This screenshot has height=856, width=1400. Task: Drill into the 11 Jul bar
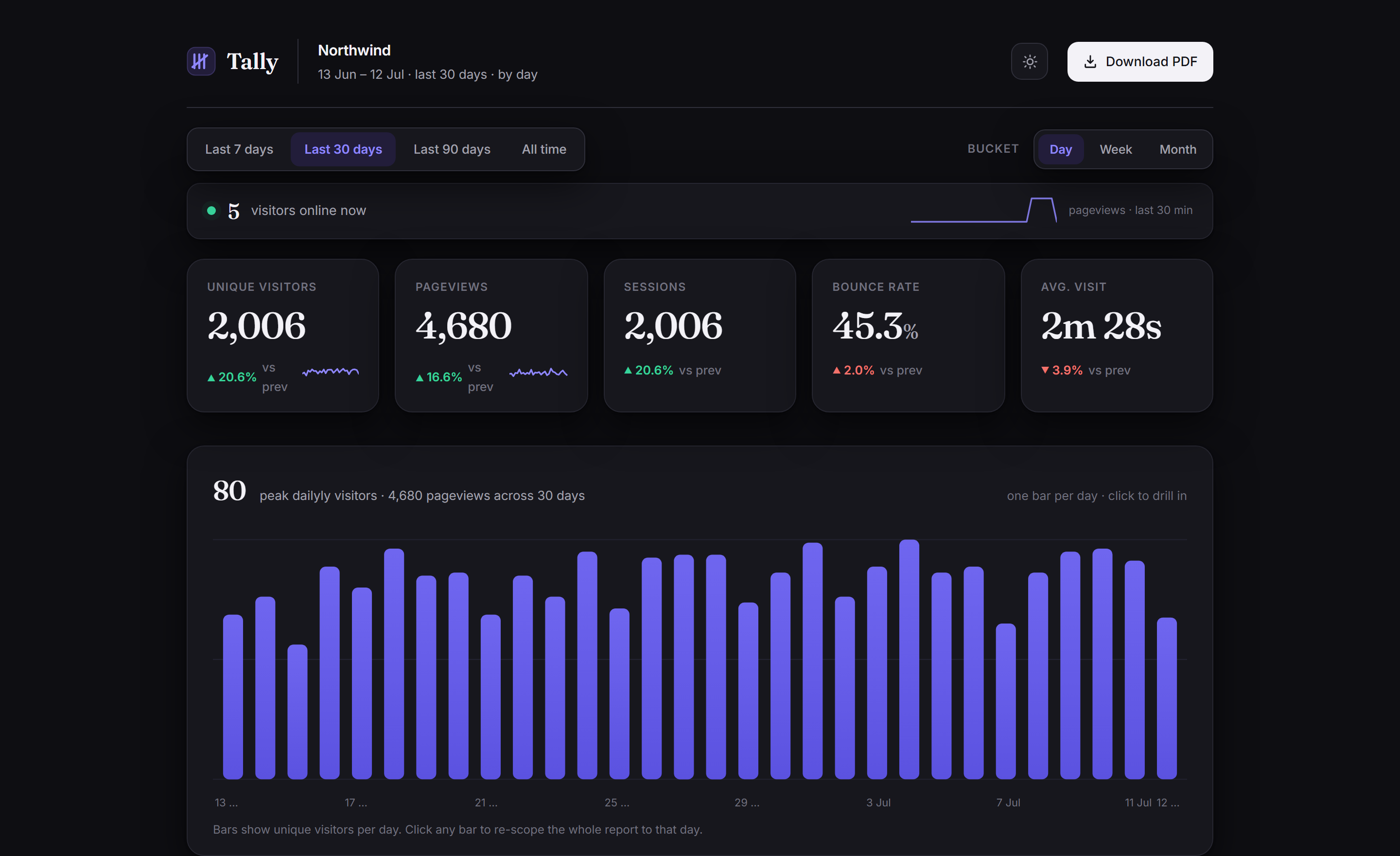pos(1135,670)
